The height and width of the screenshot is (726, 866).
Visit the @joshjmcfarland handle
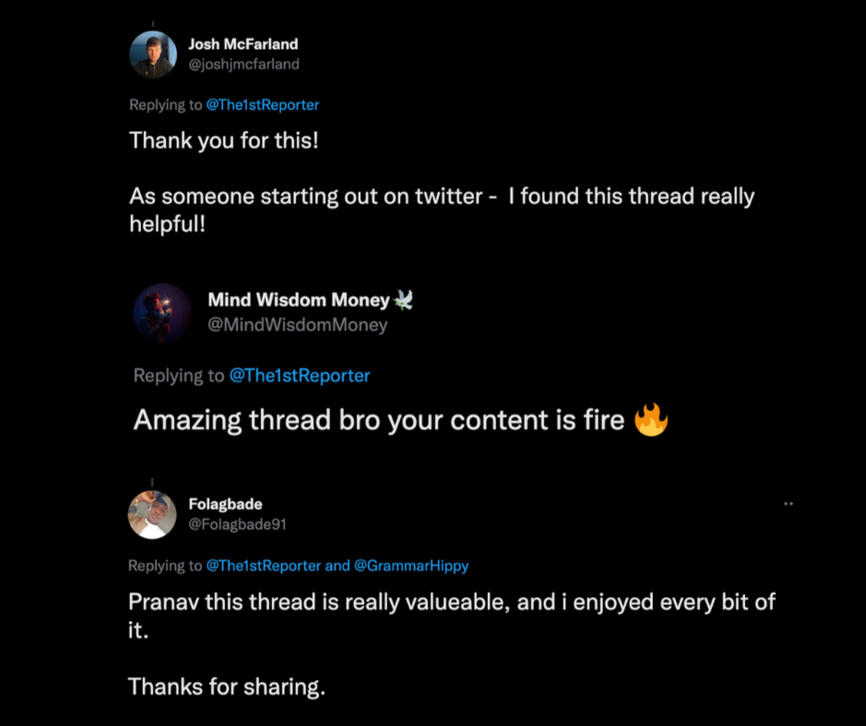click(x=244, y=64)
